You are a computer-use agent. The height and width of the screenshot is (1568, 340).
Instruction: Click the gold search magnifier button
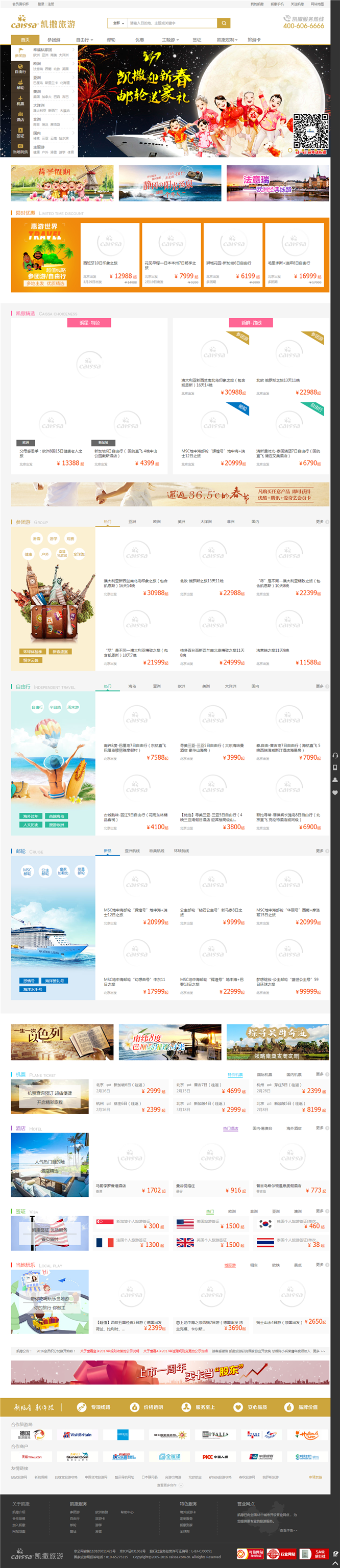(224, 23)
